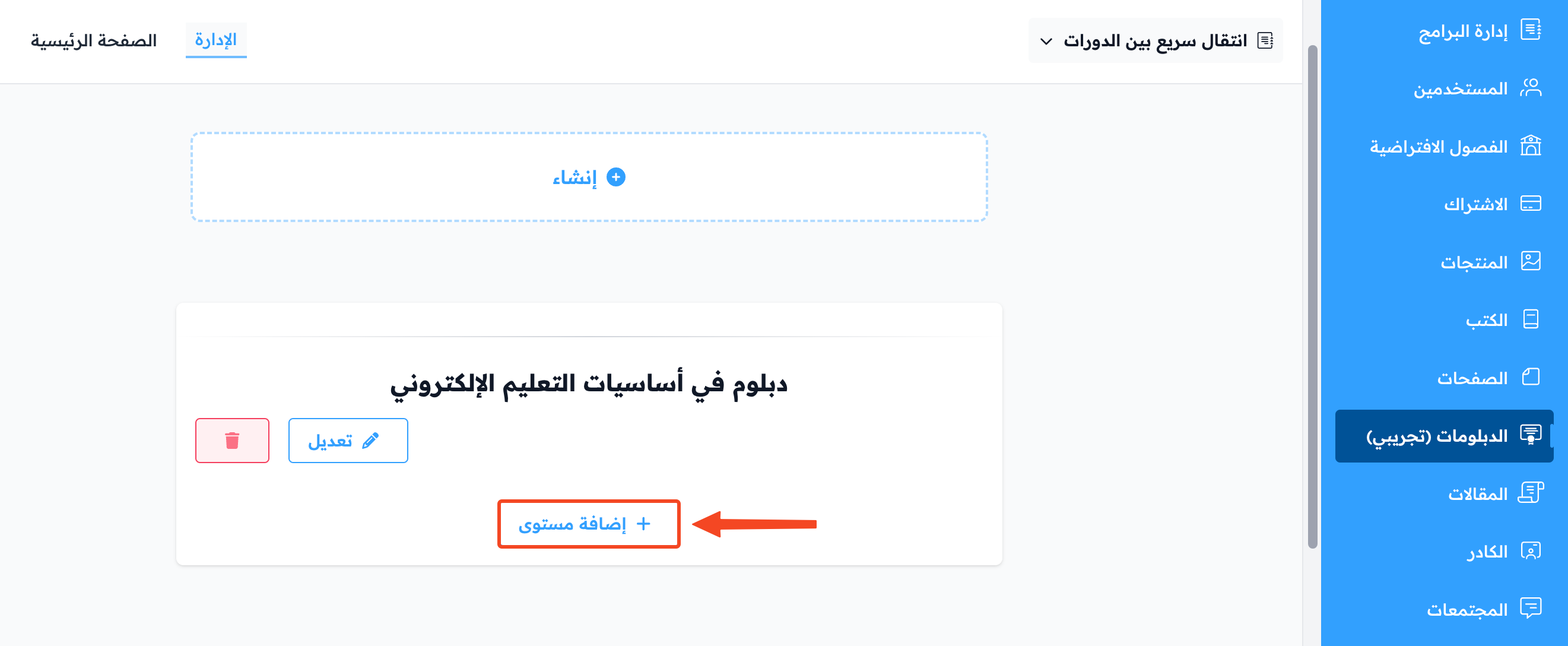
Task: Click the الصفحات pages icon
Action: pos(1530,377)
